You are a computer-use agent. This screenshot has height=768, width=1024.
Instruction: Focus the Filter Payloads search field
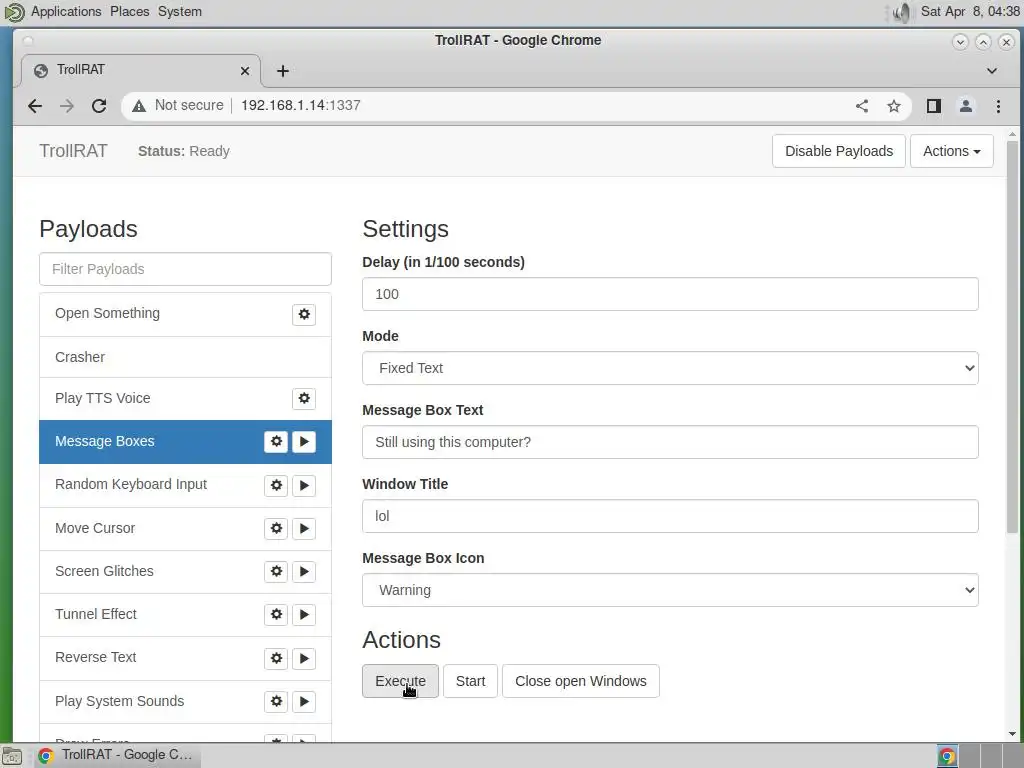tap(185, 269)
